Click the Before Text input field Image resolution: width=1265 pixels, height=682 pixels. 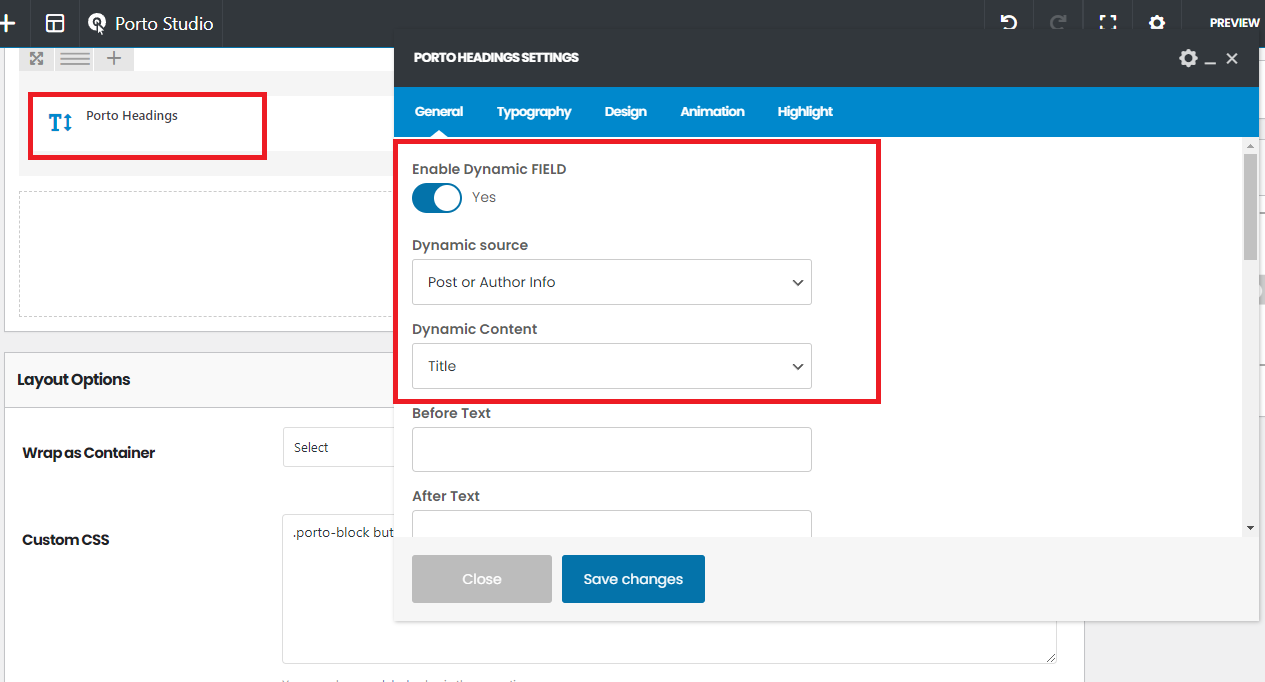click(612, 449)
